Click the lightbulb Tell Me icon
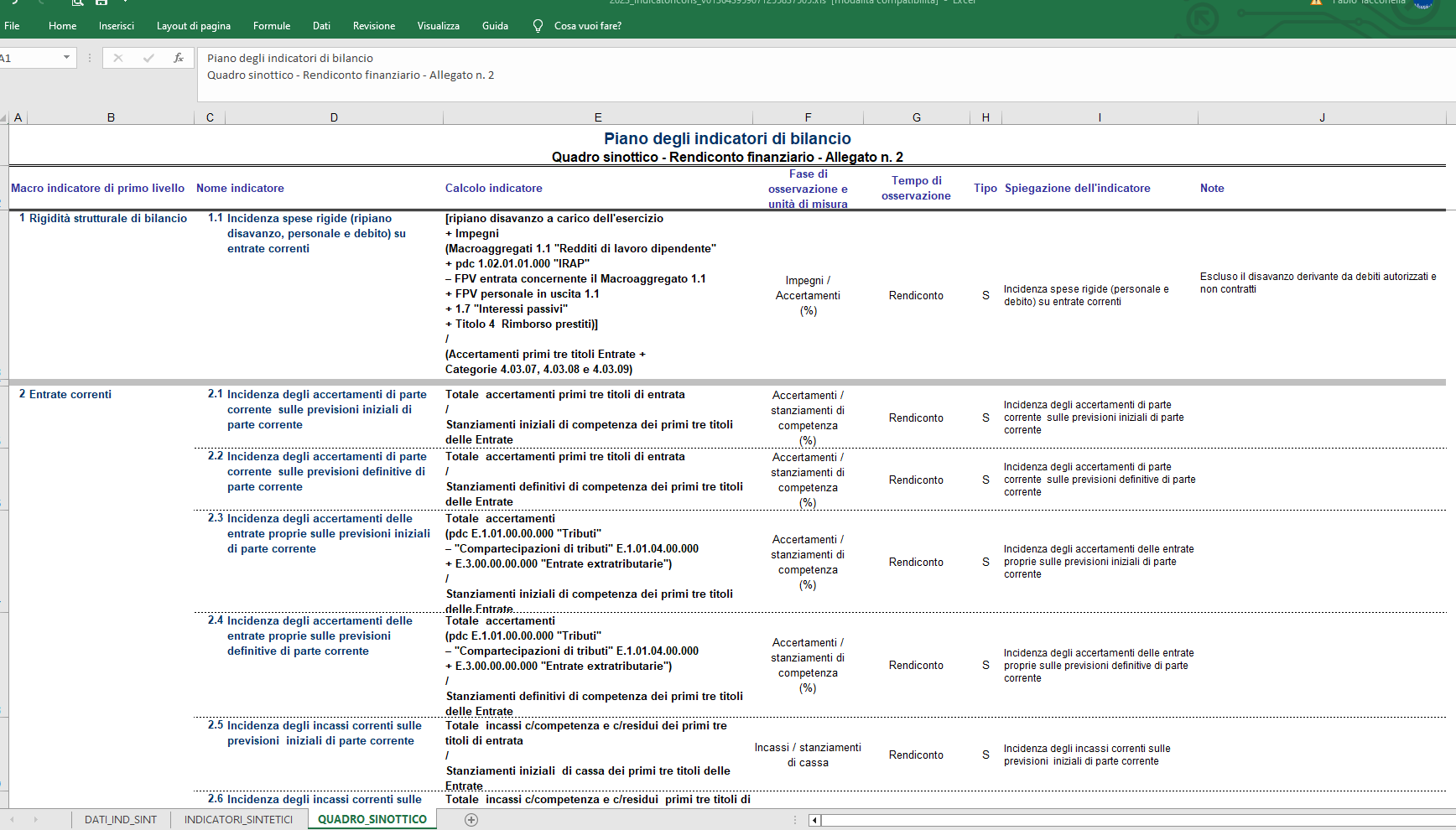Screen dimensions: 1456x830 click(x=538, y=26)
